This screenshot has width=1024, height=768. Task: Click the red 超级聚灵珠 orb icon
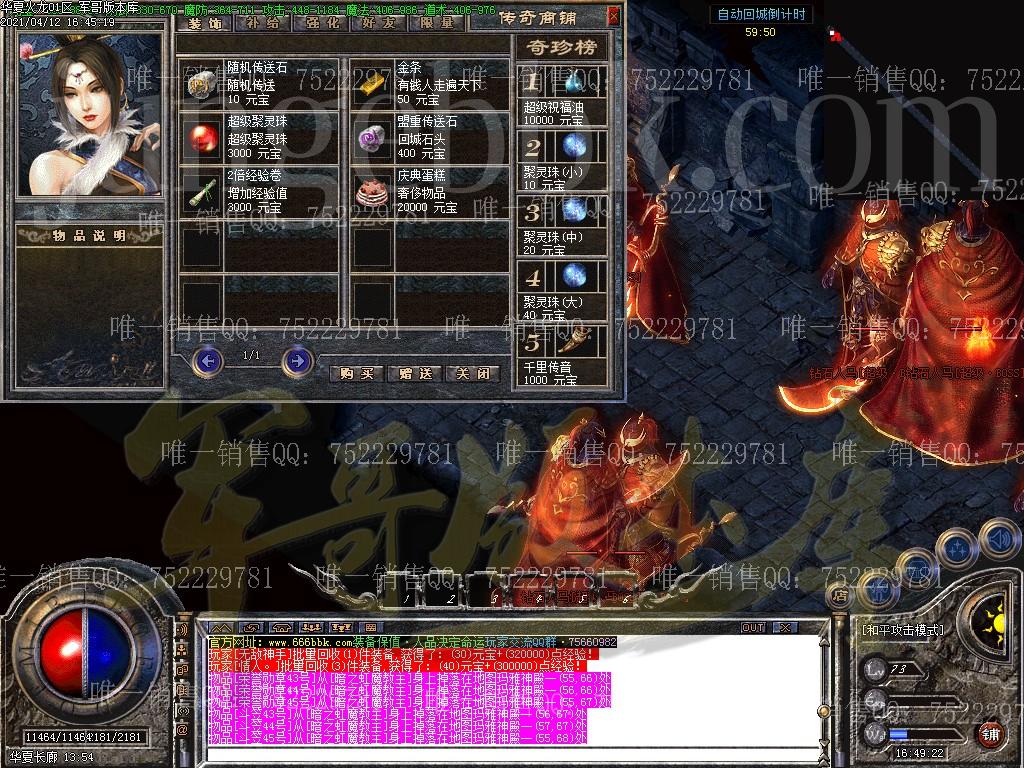[x=201, y=136]
